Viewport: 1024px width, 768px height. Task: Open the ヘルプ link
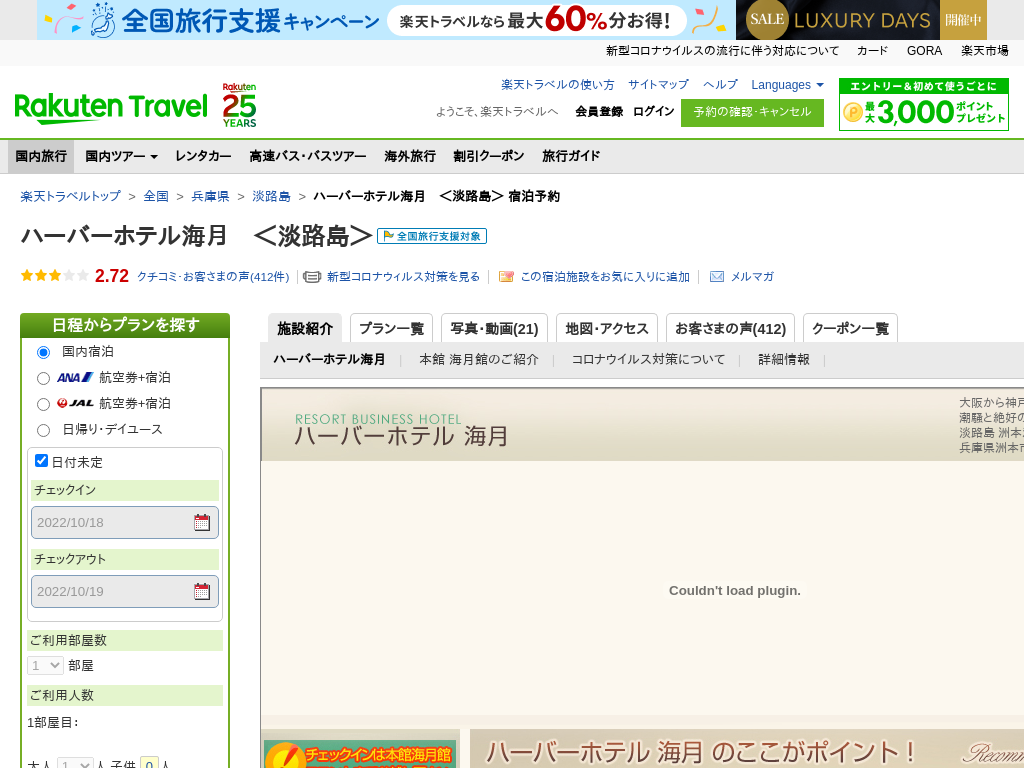click(x=720, y=85)
